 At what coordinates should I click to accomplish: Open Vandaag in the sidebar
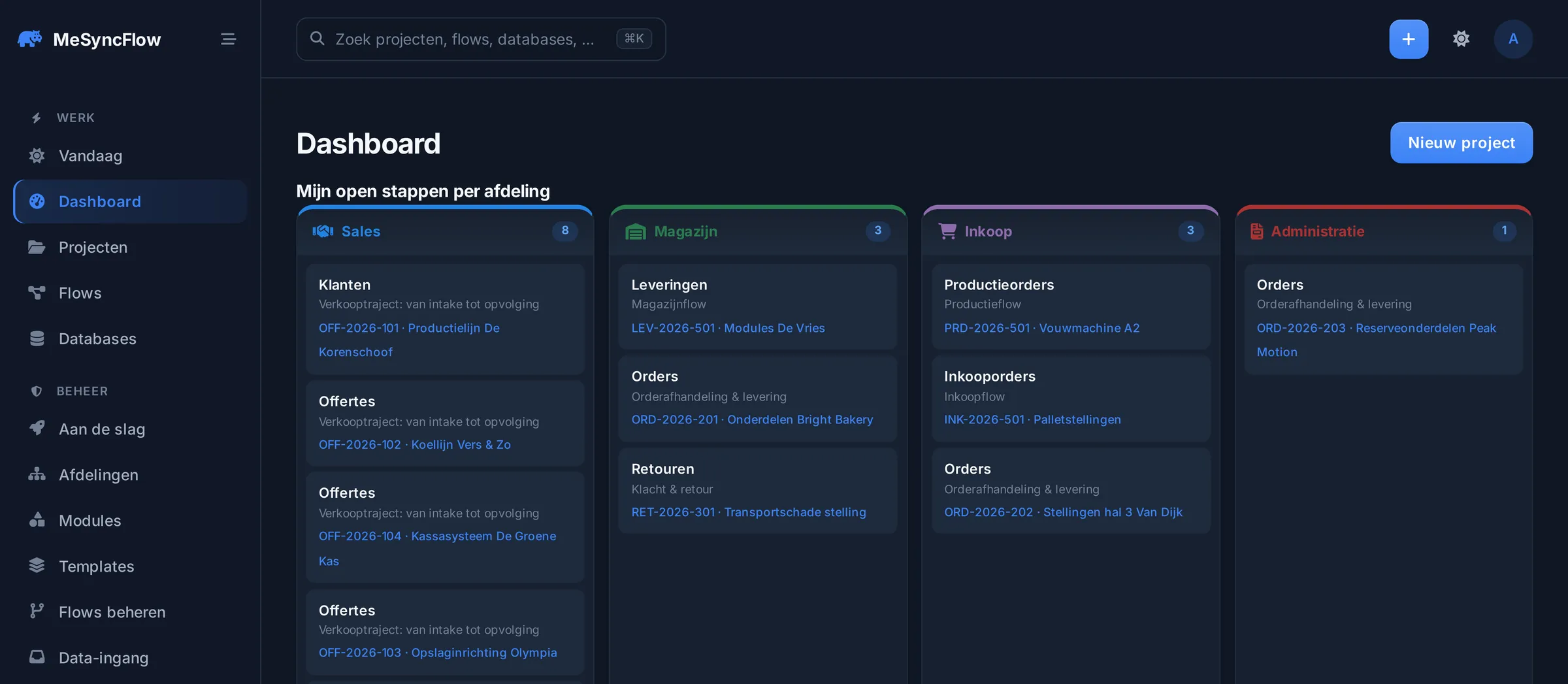[130, 155]
